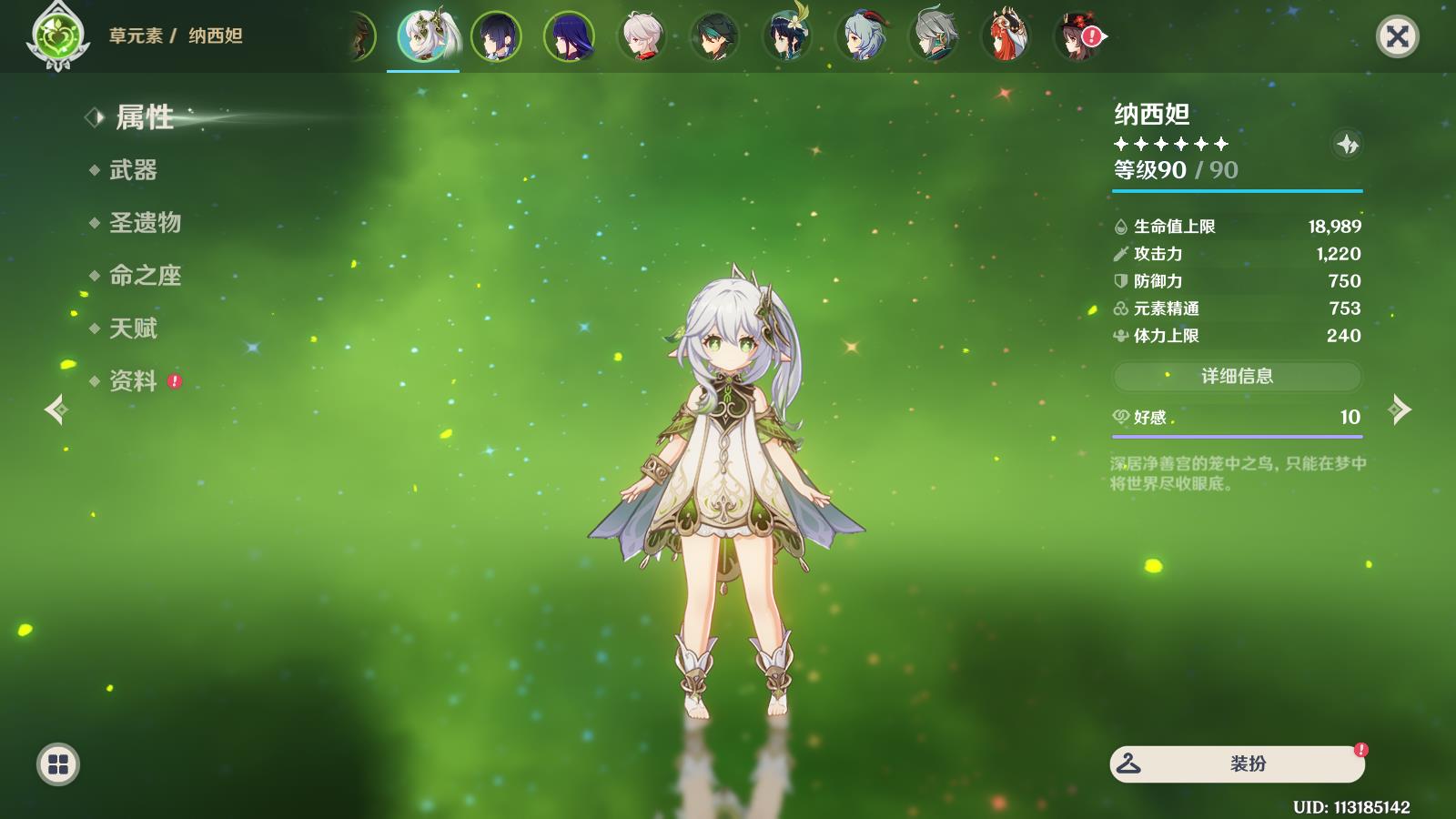Switch to the long purple-haired character portrait
1456x819 pixels.
coord(569,36)
